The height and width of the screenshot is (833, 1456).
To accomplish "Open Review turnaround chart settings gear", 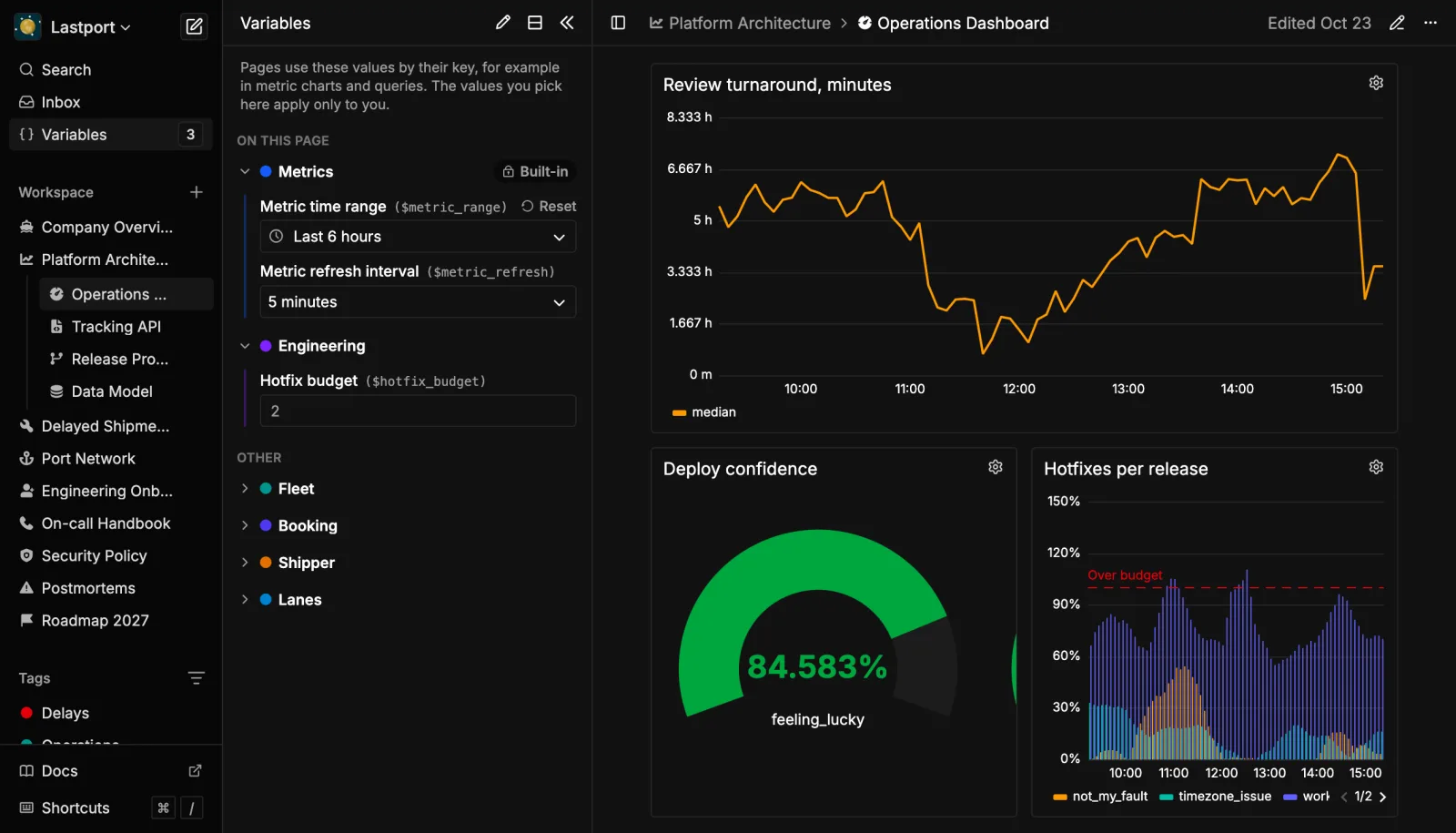I will coord(1376,83).
